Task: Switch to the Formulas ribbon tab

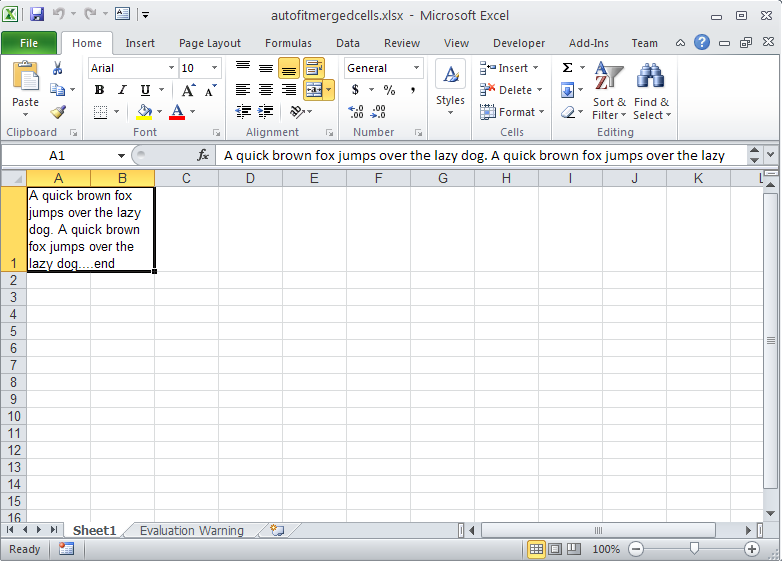Action: coord(288,43)
